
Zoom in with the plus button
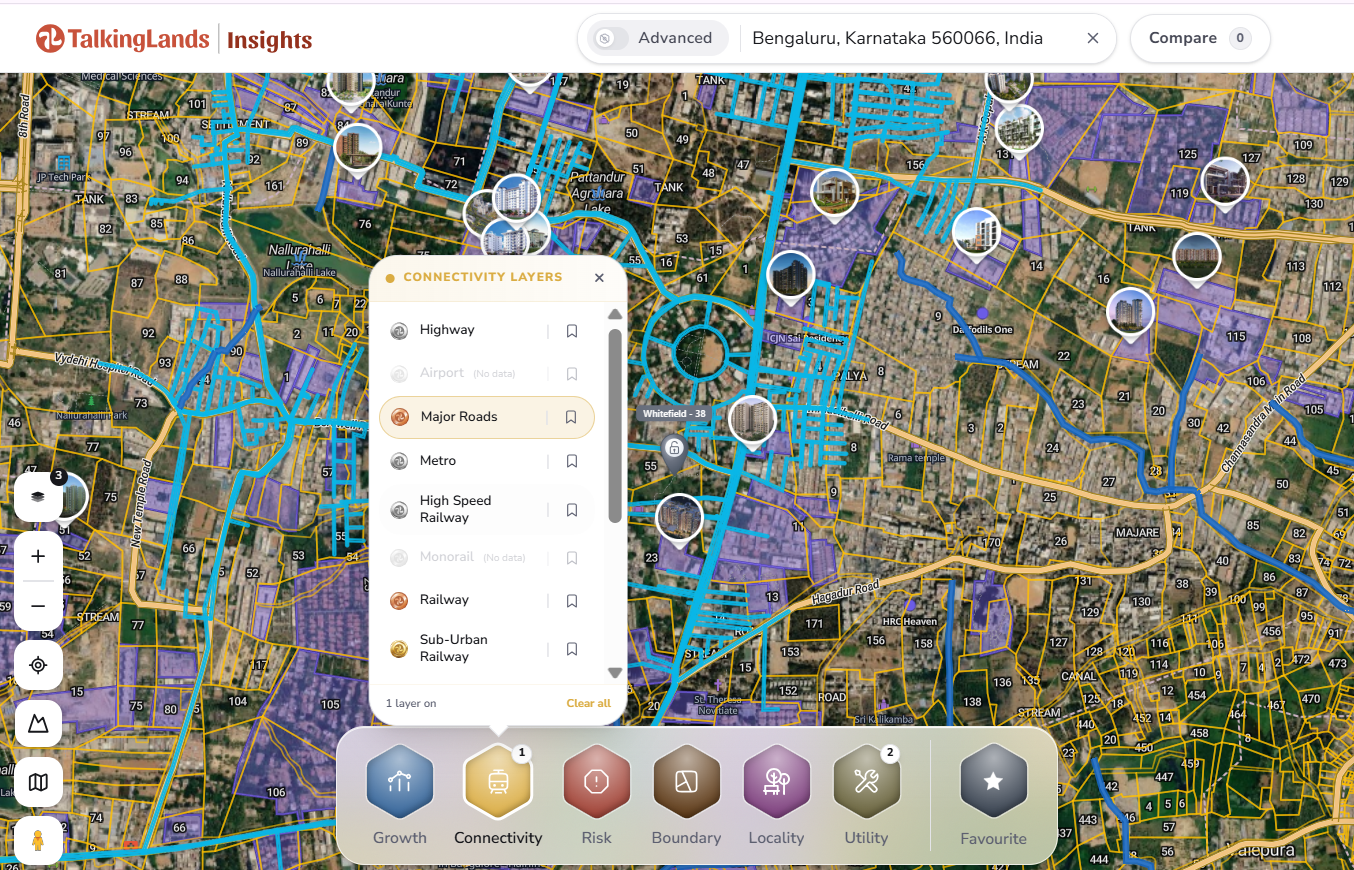pos(38,556)
